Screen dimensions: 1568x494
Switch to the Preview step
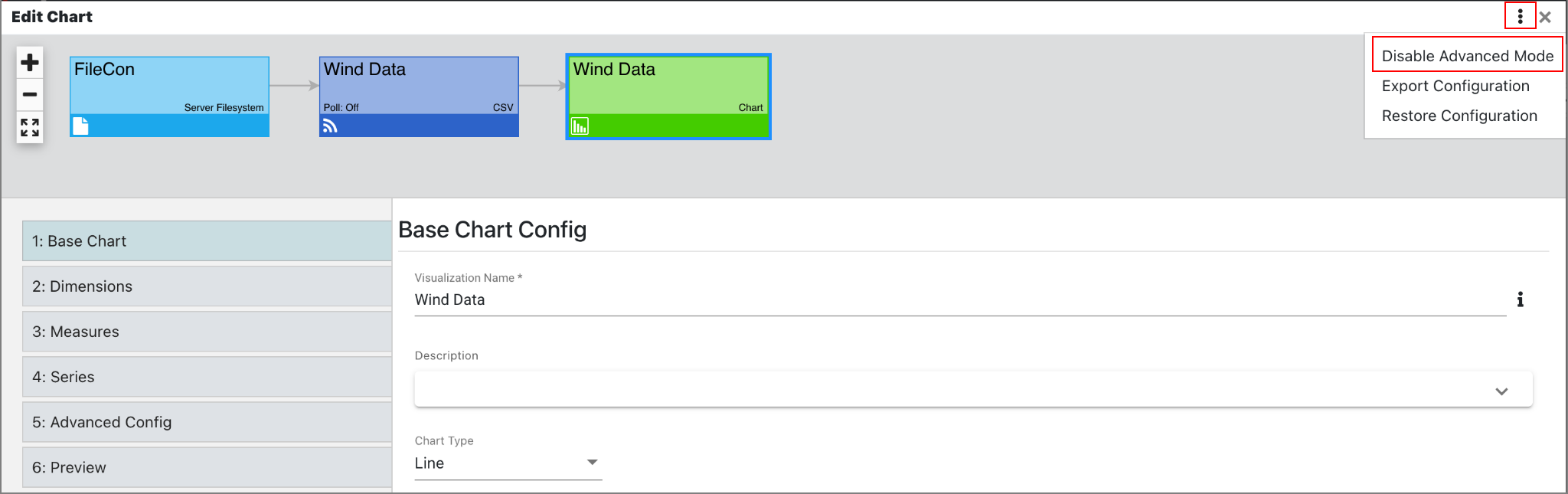(x=207, y=466)
